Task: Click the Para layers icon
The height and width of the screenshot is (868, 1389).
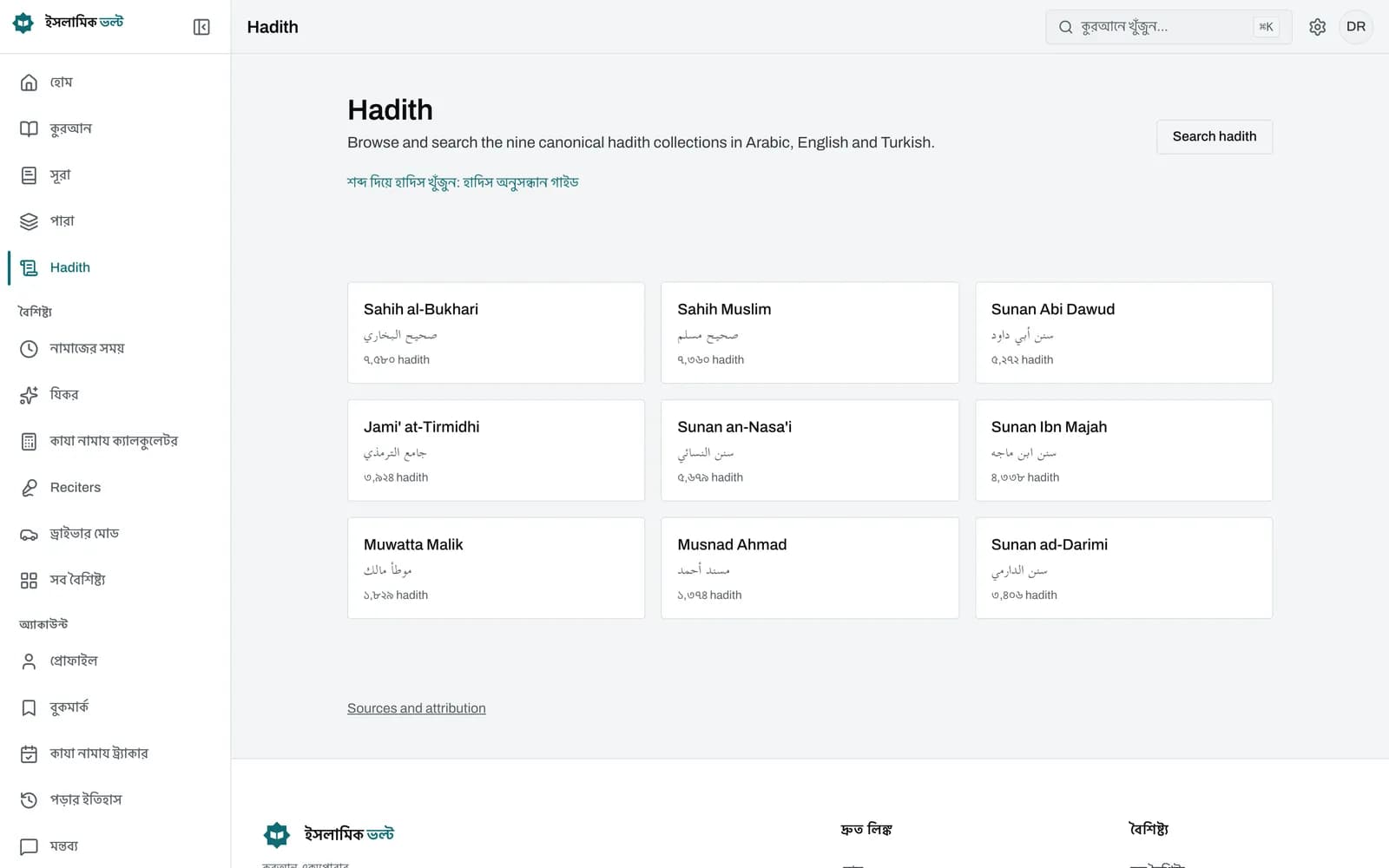Action: pyautogui.click(x=29, y=221)
